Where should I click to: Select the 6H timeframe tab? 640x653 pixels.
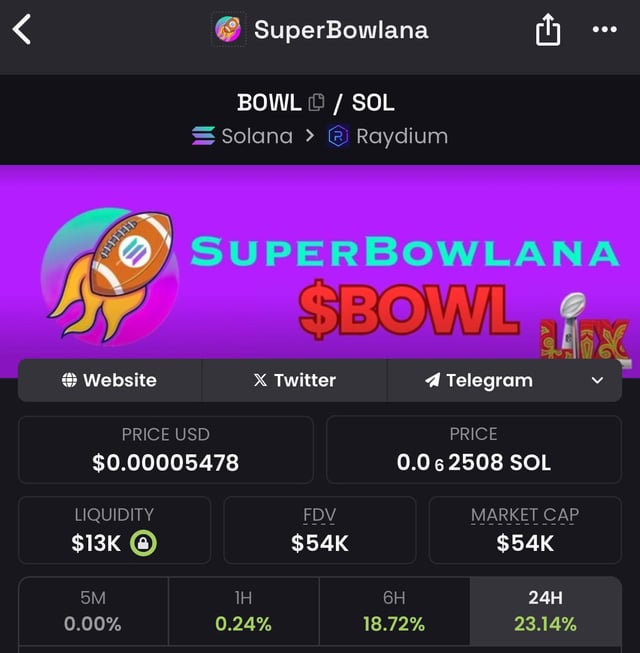point(394,611)
